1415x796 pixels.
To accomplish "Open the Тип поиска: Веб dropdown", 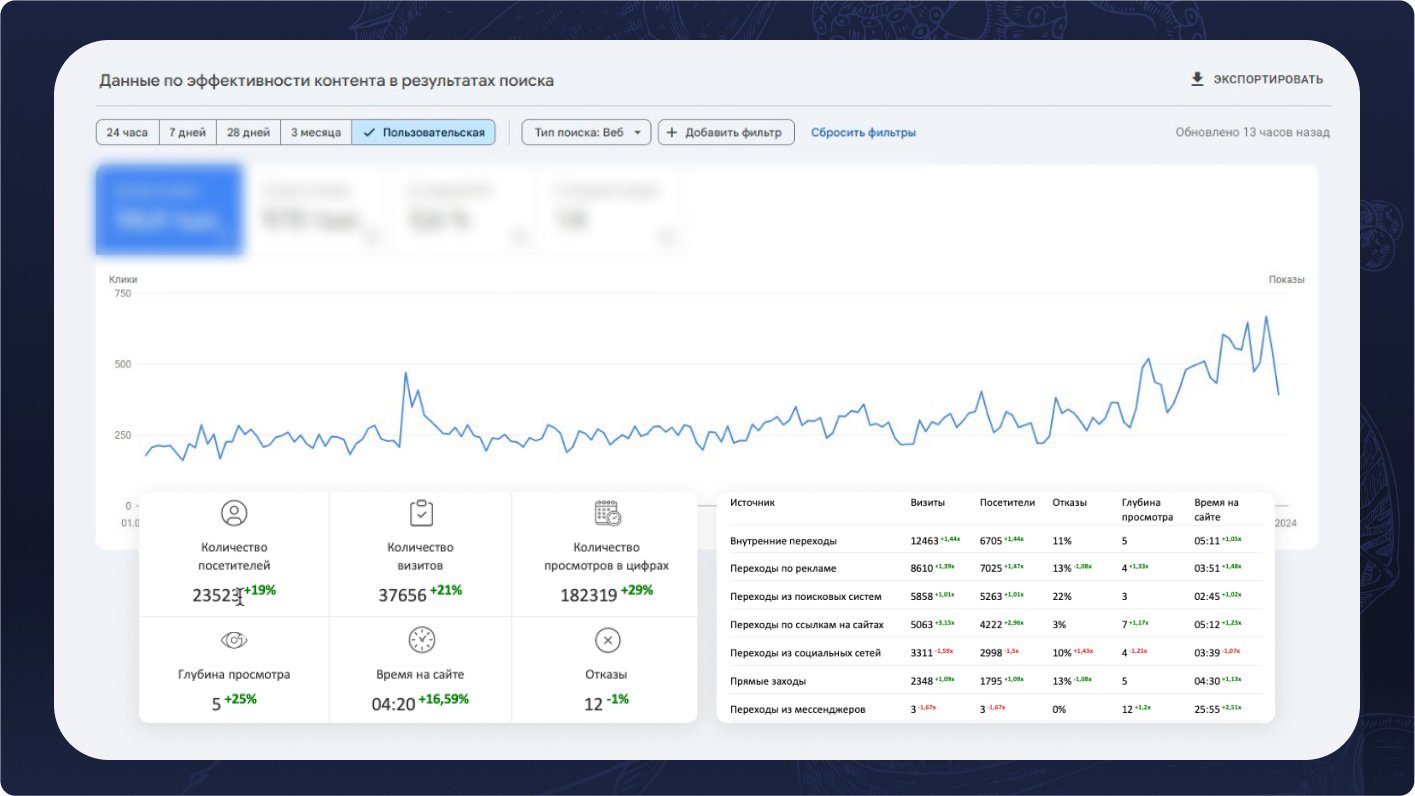I will pos(586,133).
